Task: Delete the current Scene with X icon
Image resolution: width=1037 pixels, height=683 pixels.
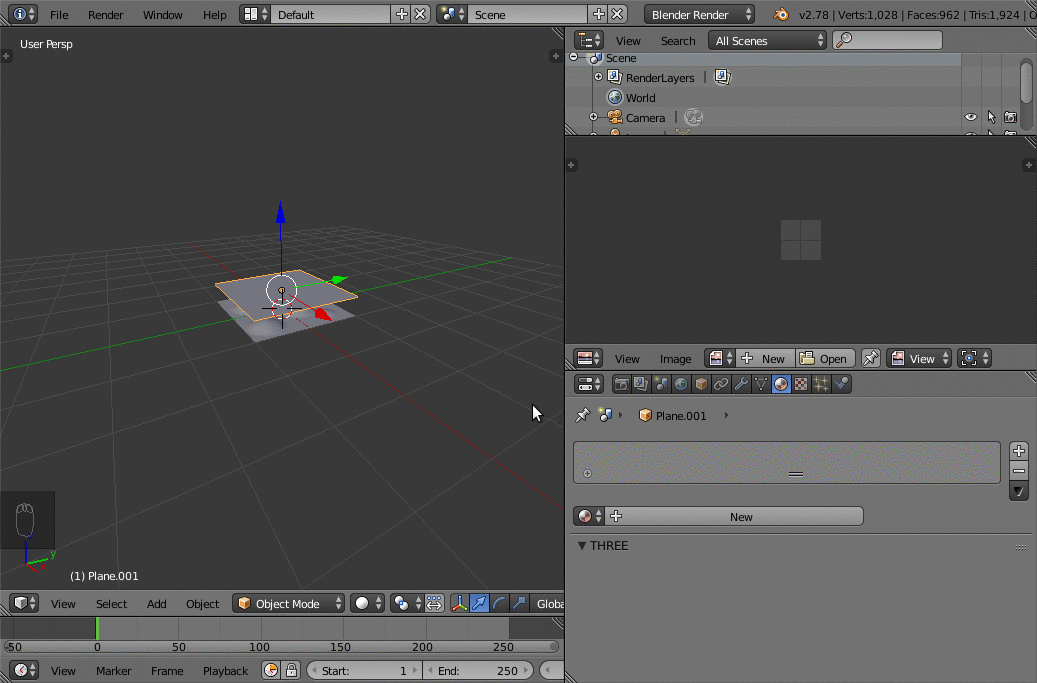Action: [x=617, y=15]
